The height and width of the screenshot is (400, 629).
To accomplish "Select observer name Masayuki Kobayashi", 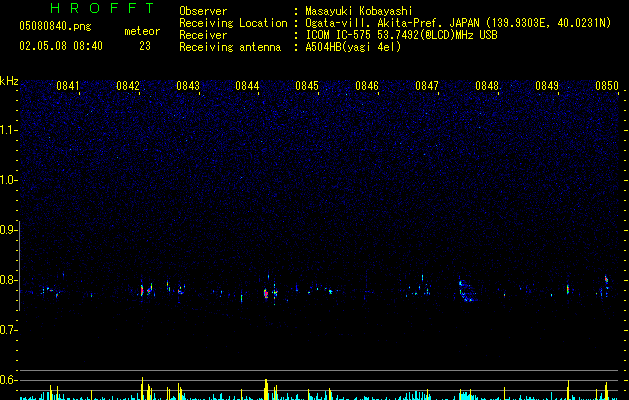I will (359, 11).
